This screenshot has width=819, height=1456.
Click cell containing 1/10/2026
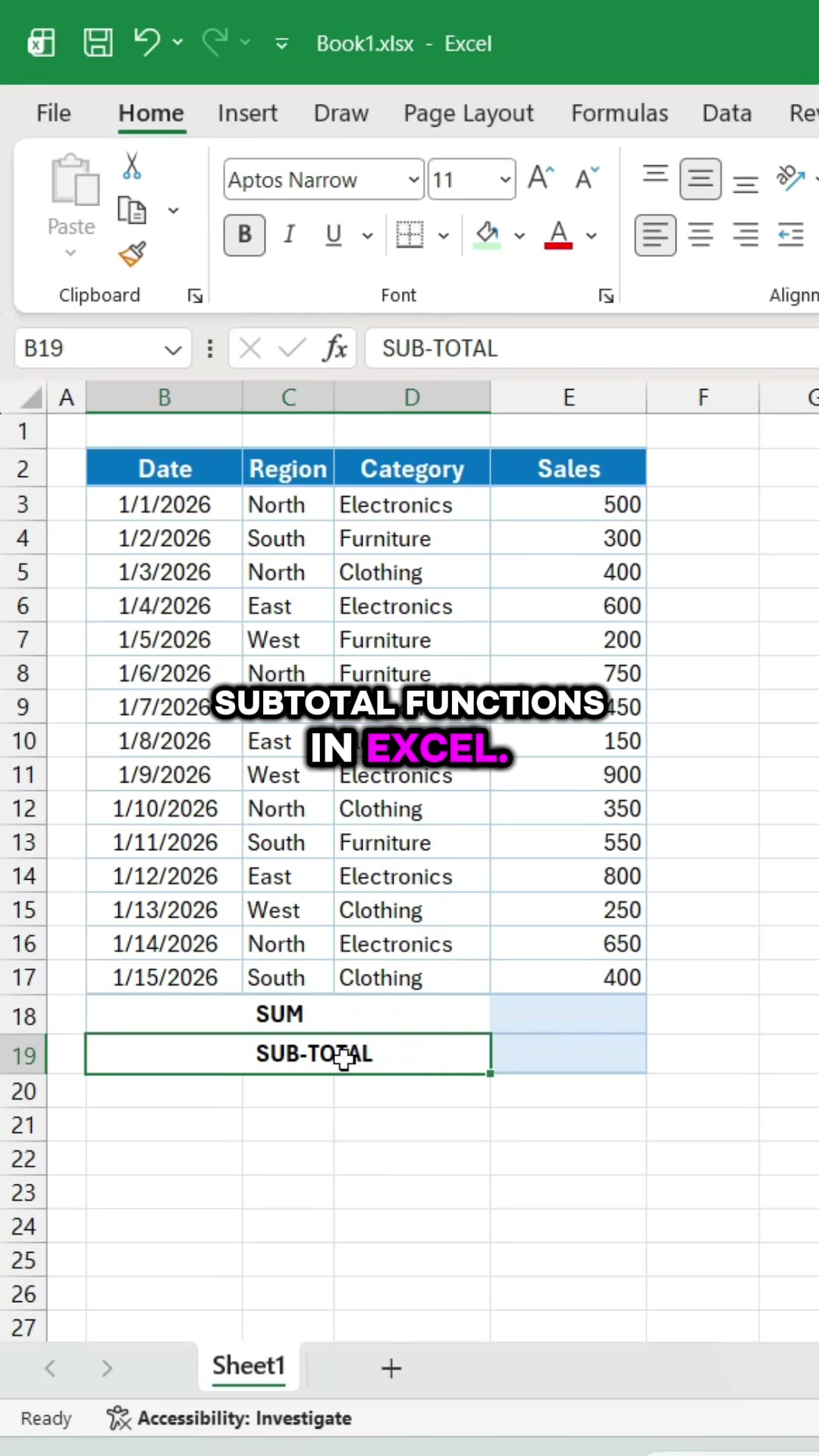(x=165, y=808)
